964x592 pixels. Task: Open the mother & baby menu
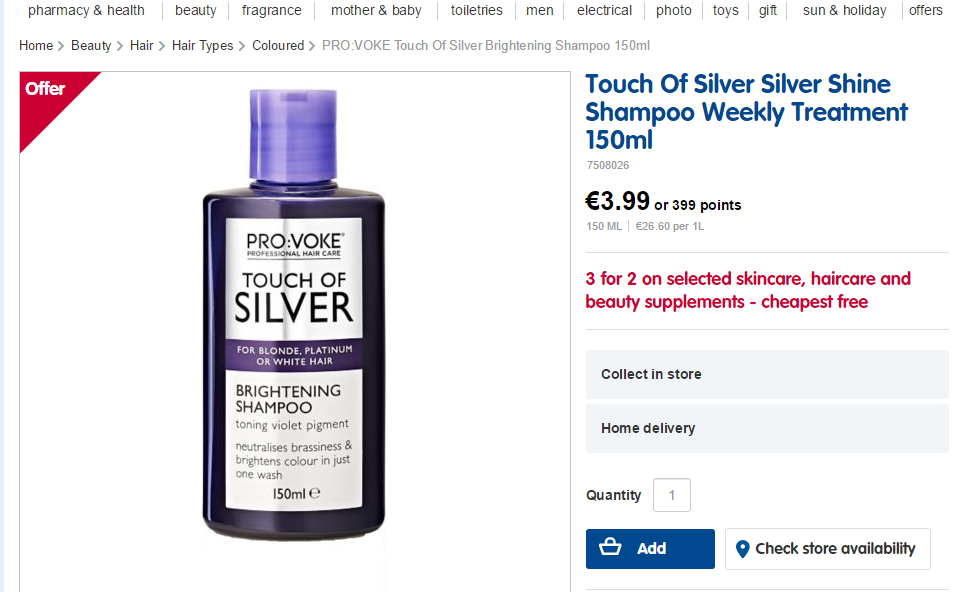(x=376, y=11)
